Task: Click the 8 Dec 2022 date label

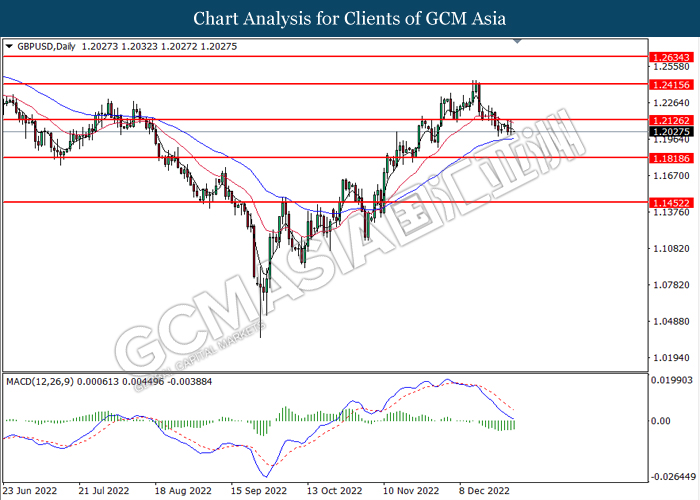Action: (484, 491)
